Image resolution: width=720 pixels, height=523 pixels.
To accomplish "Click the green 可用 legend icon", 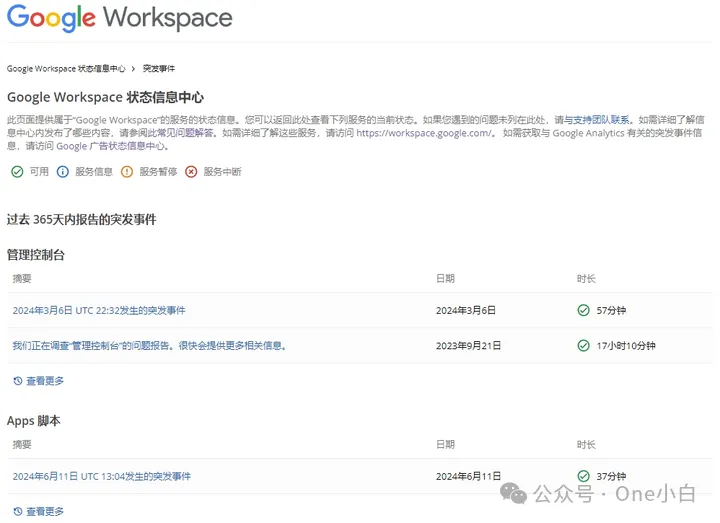I will coord(17,172).
